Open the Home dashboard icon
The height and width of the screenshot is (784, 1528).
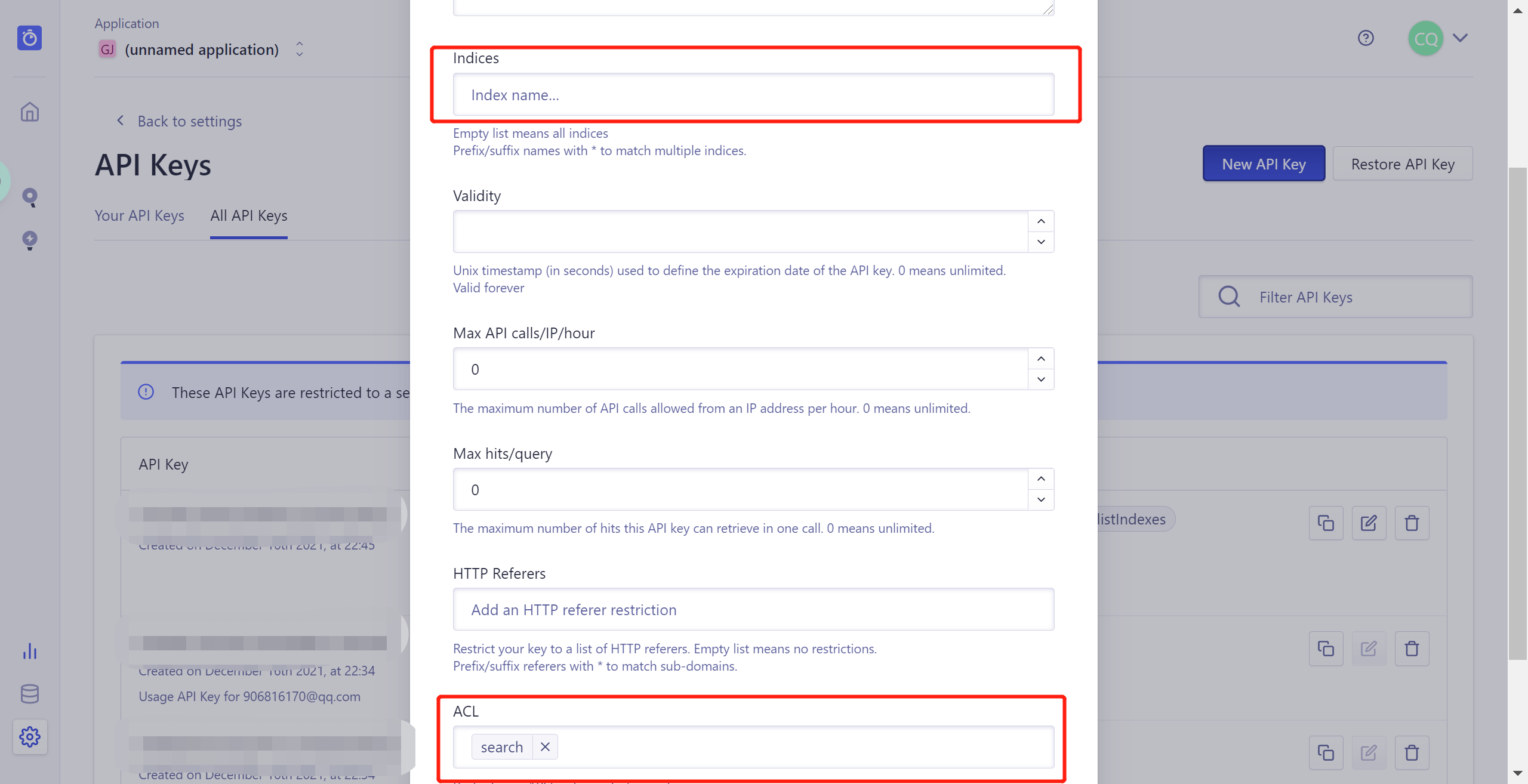[30, 112]
